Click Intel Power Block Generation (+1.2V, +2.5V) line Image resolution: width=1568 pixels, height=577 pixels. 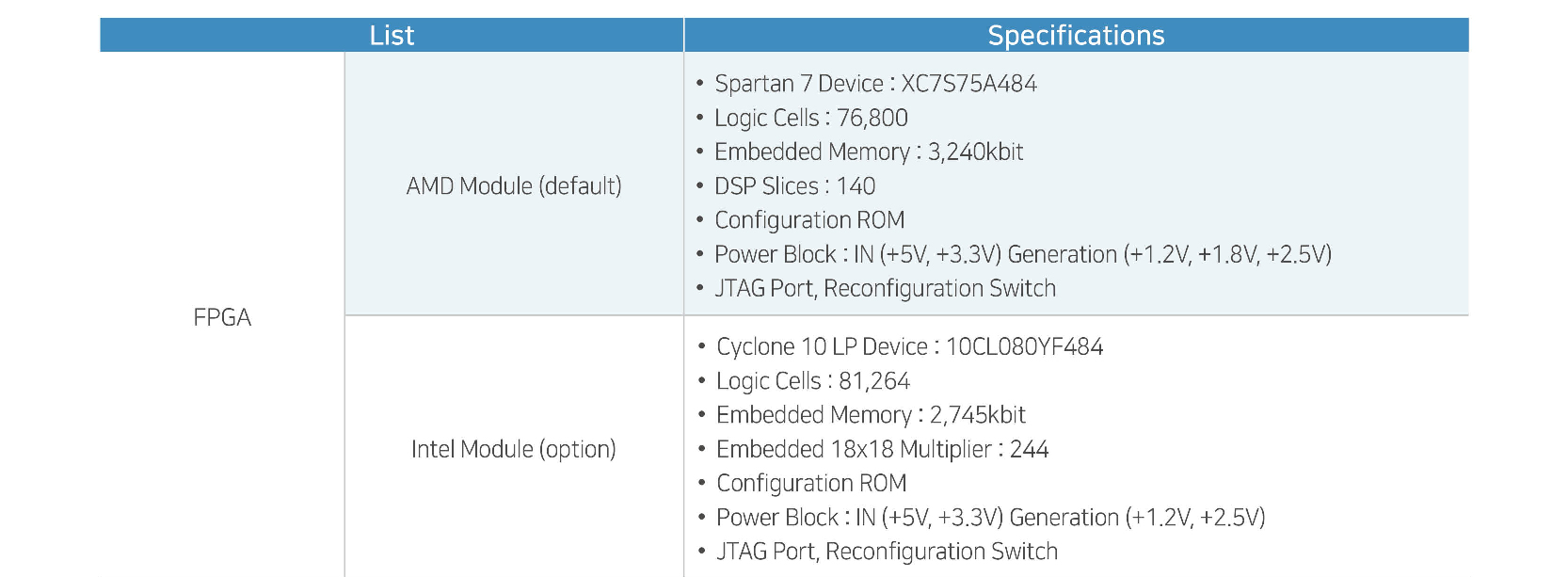pos(990,518)
